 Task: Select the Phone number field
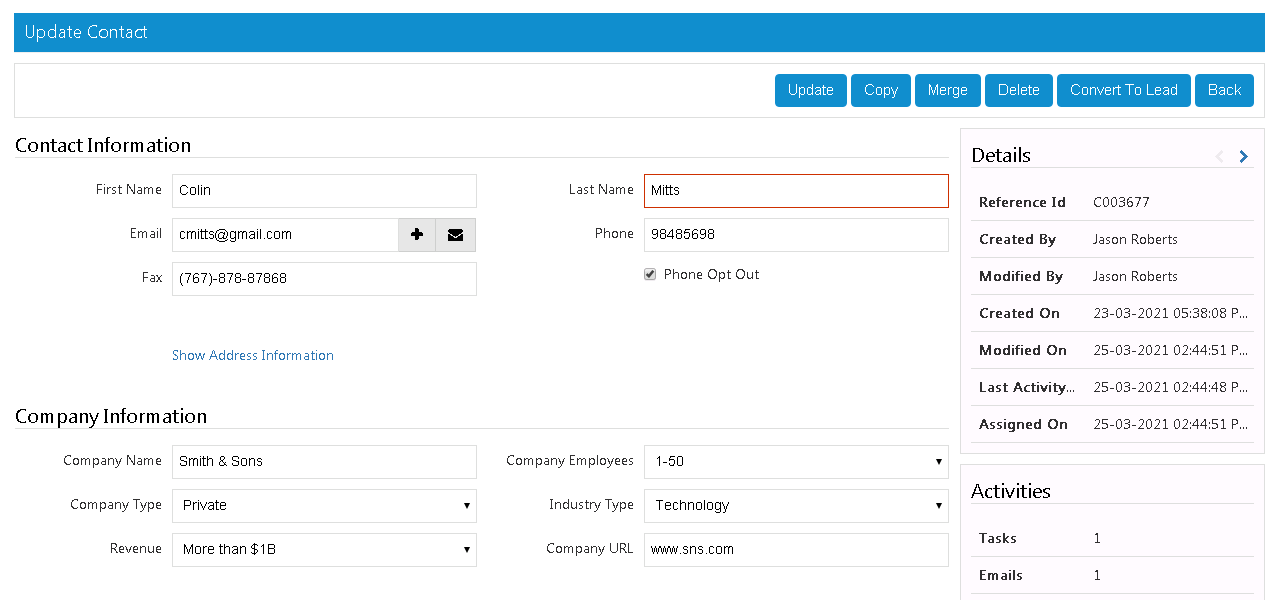(x=795, y=234)
